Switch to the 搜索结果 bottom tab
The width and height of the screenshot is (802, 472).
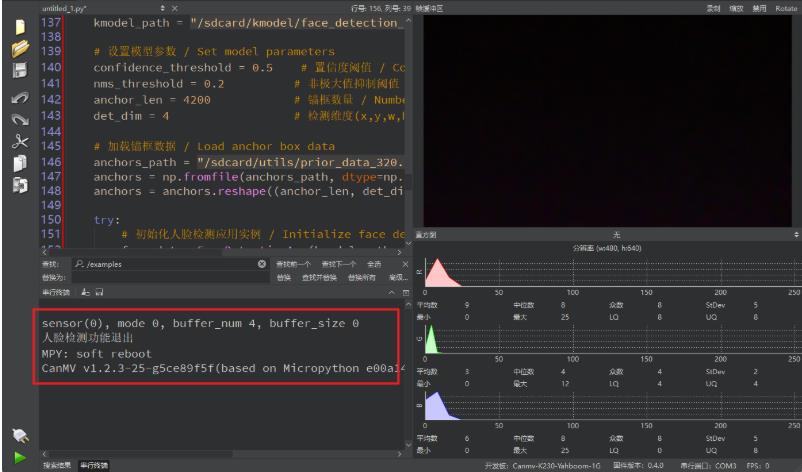coord(55,466)
